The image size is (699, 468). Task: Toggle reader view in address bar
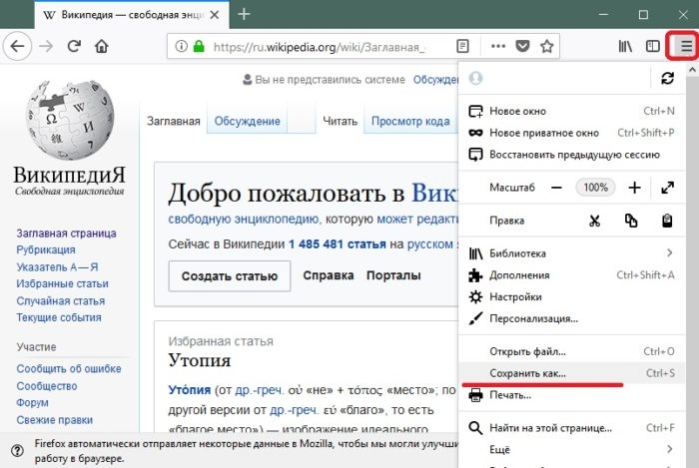pos(463,46)
